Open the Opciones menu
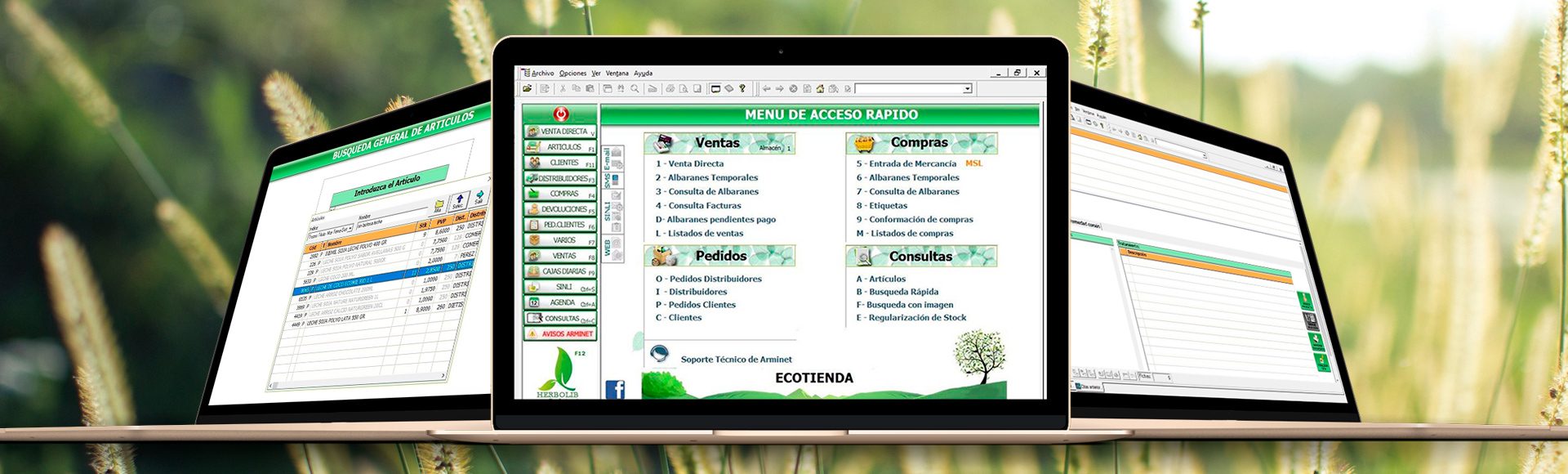The image size is (1568, 474). pos(572,74)
